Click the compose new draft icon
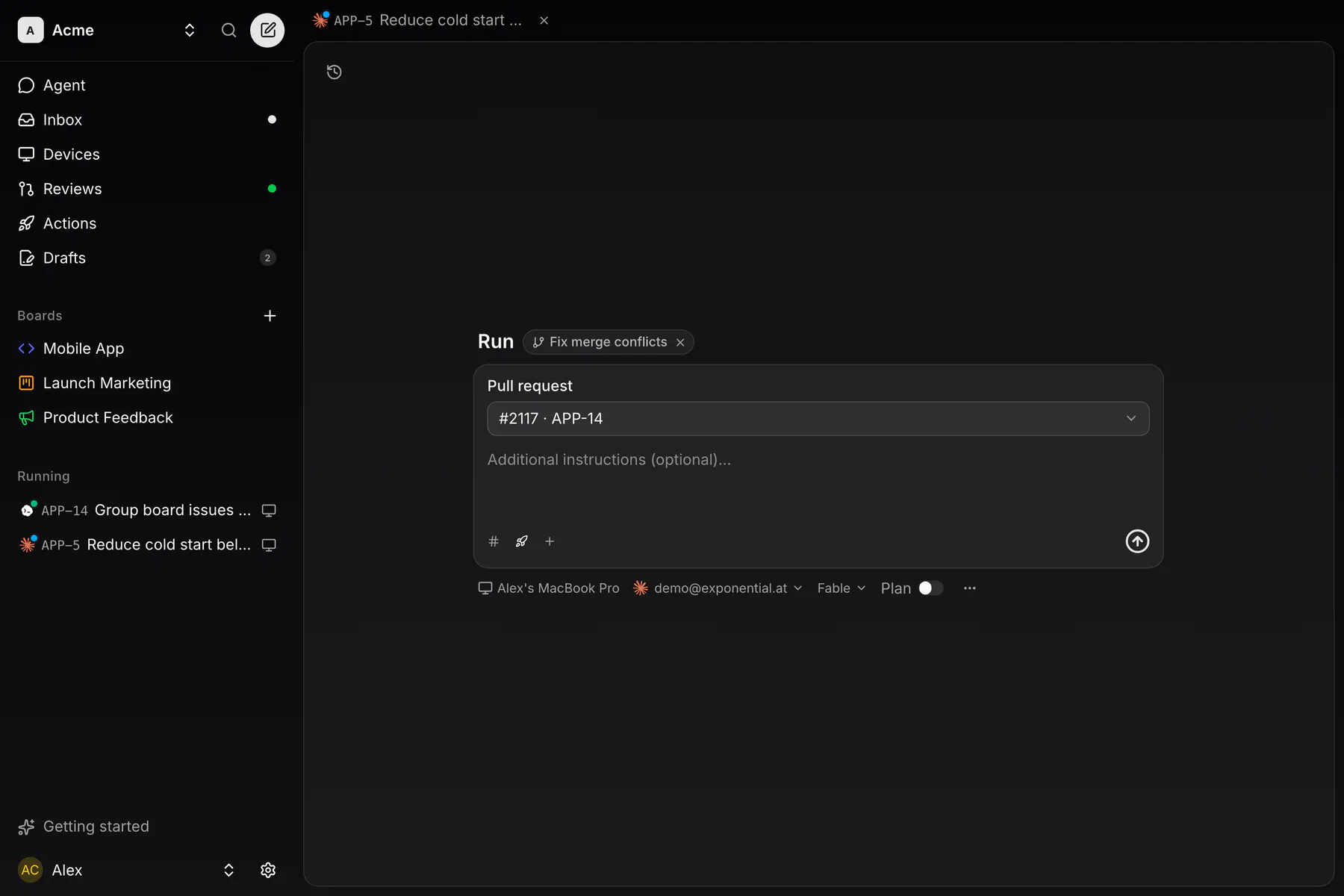 (x=267, y=30)
